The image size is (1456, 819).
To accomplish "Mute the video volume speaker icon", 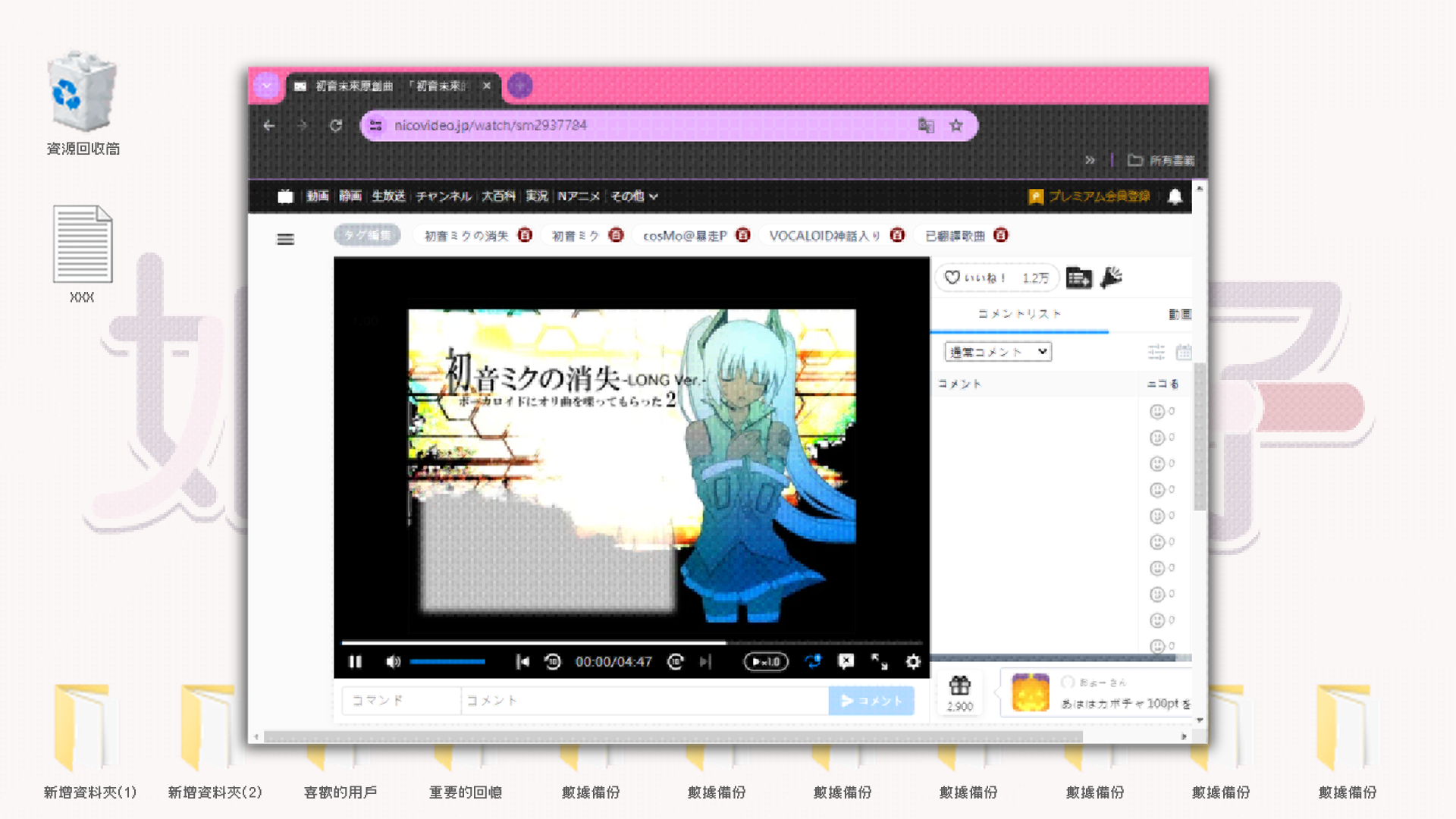I will click(393, 662).
